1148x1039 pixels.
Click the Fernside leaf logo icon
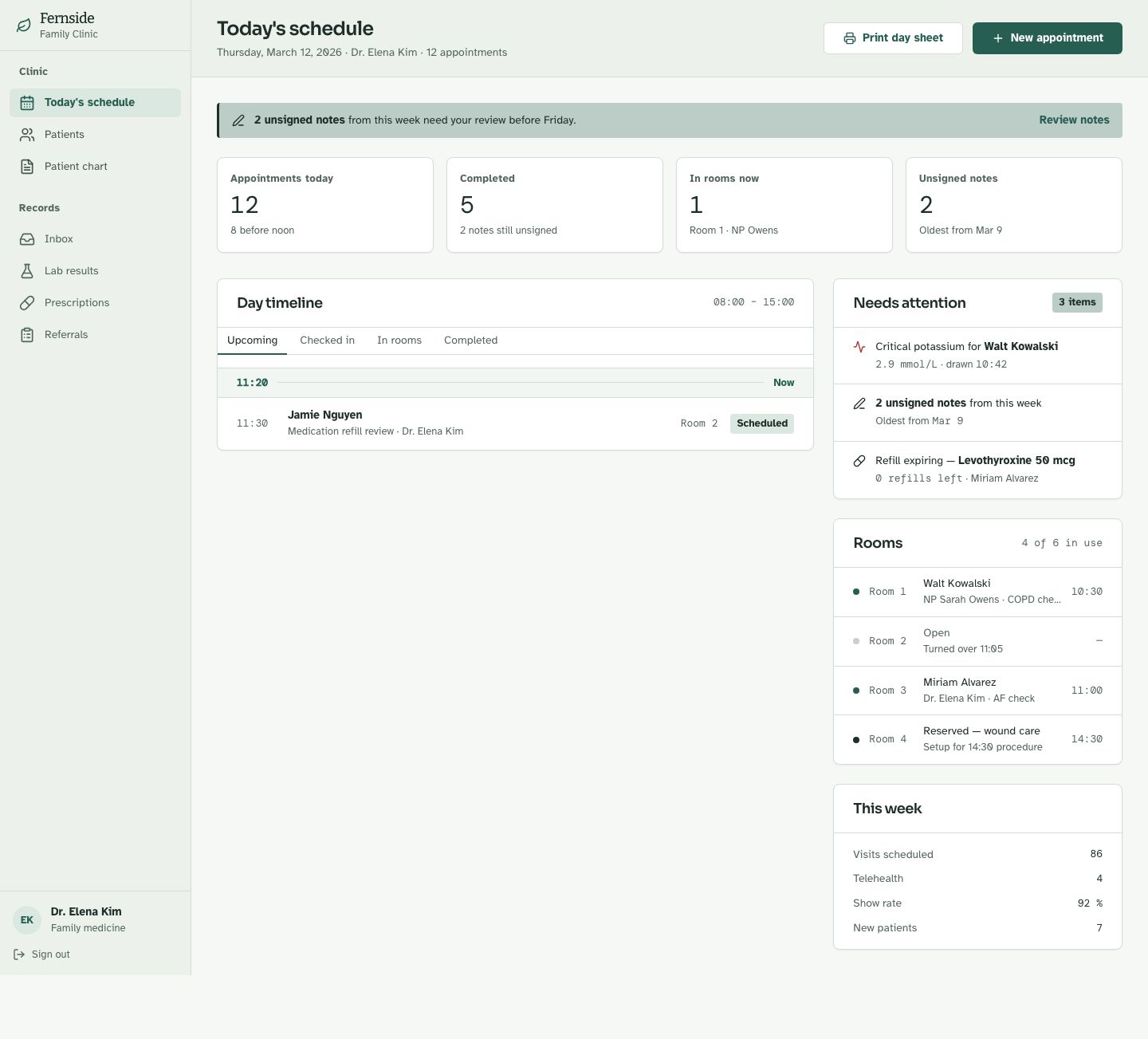tap(24, 26)
